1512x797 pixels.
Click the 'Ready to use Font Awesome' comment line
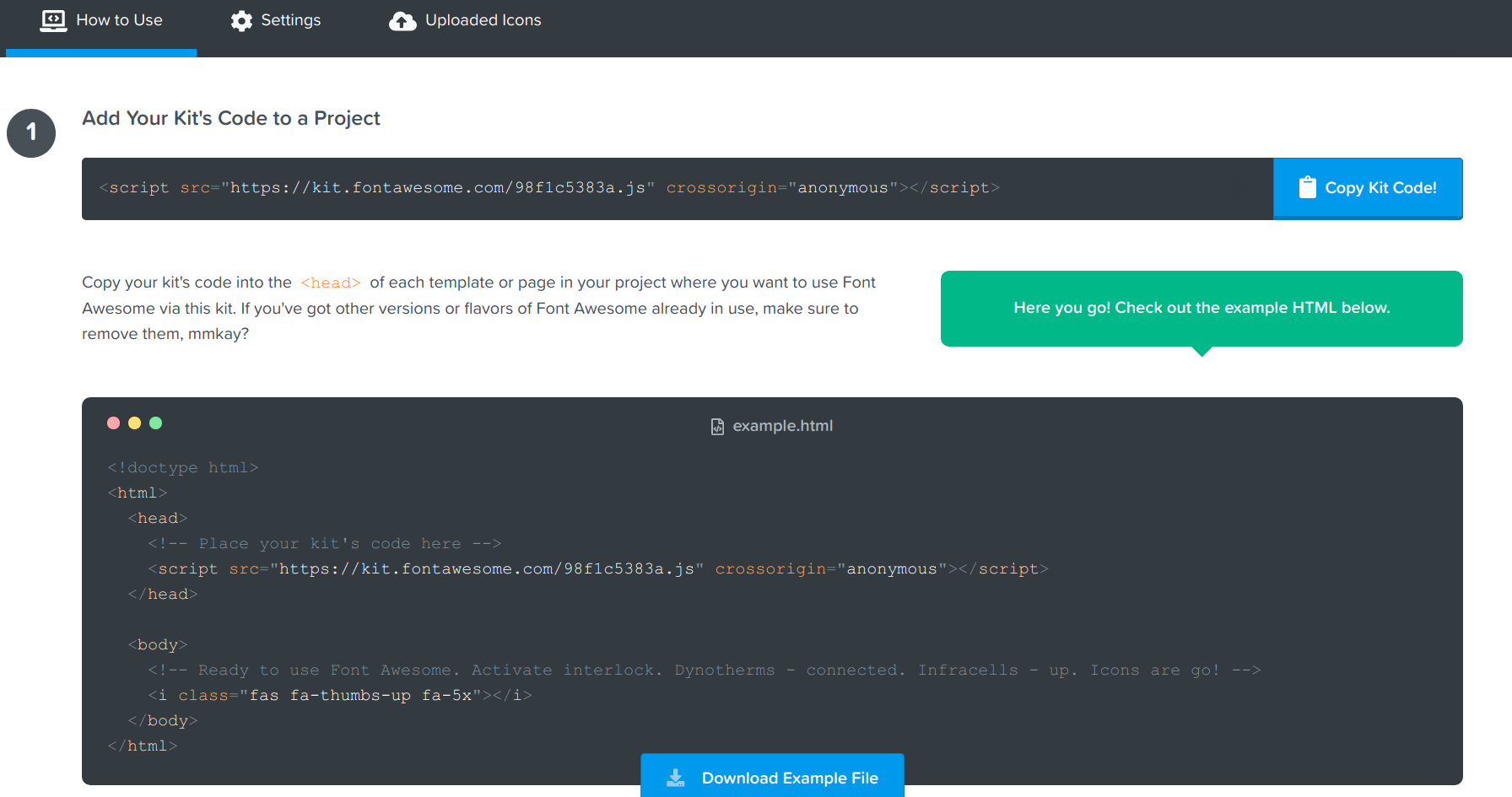pos(705,670)
